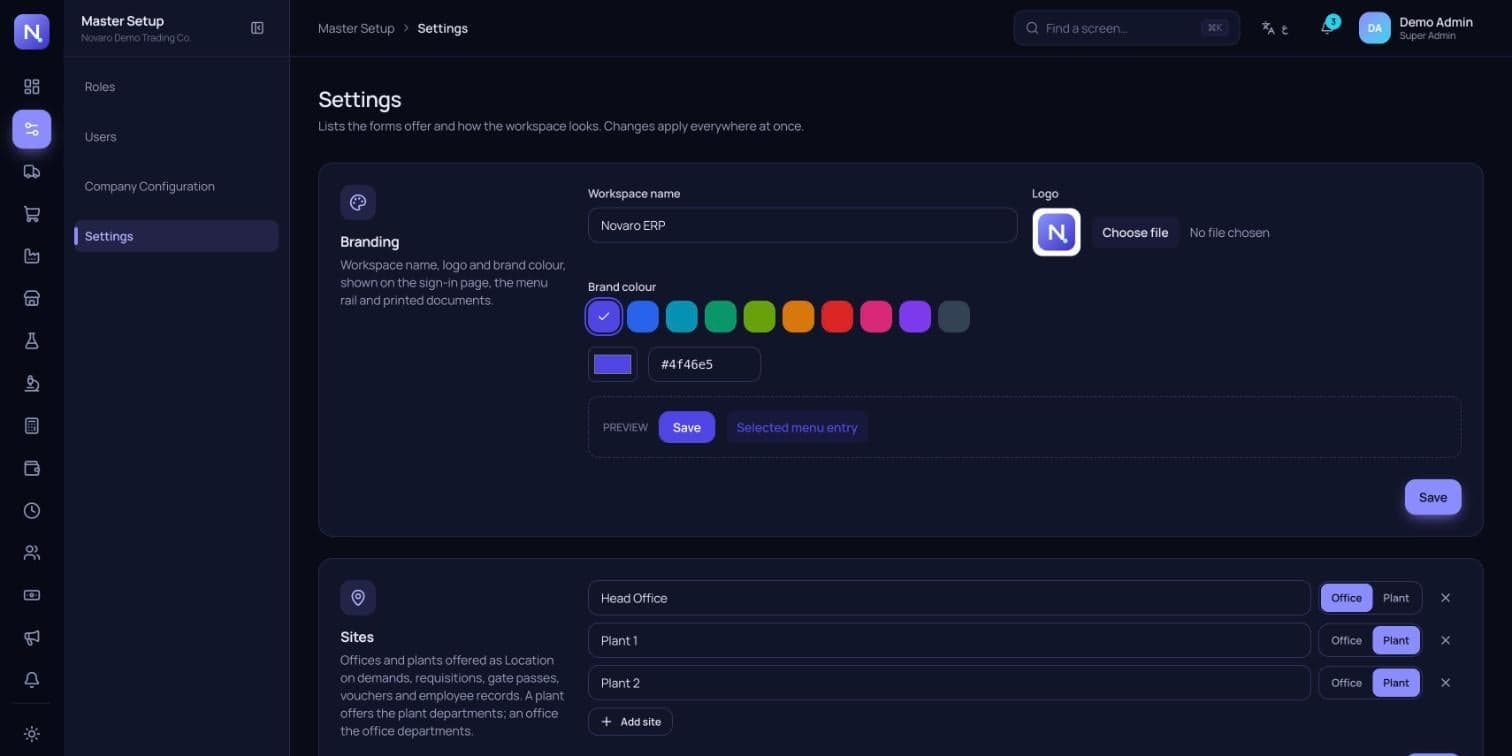This screenshot has width=1512, height=756.
Task: Open the banknote cash rail icon
Action: 32,595
